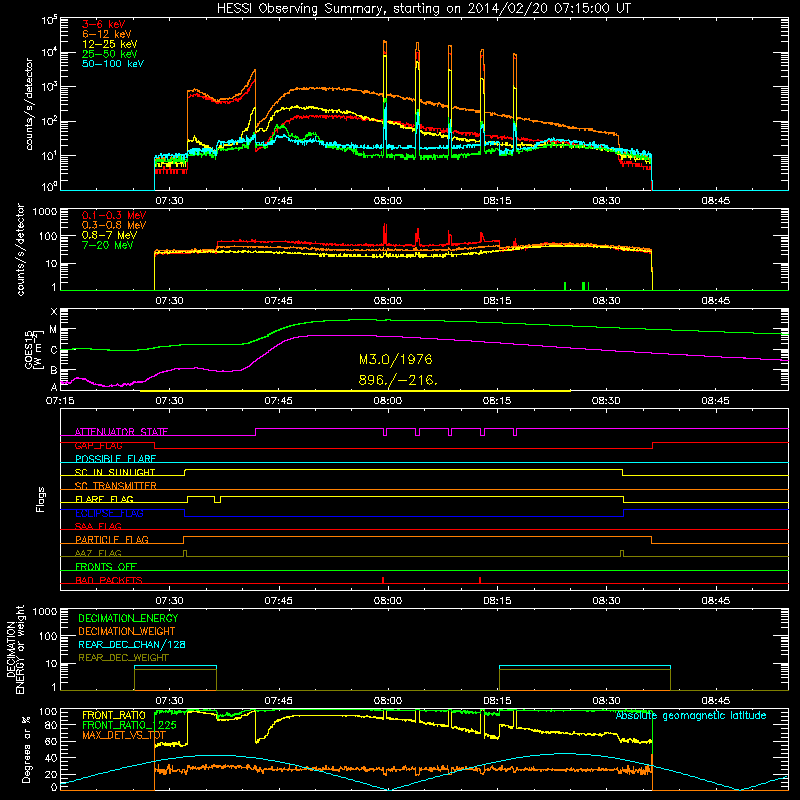800x800 pixels.
Task: Select the 25-50 keV legend label
Action: pyautogui.click(x=109, y=54)
